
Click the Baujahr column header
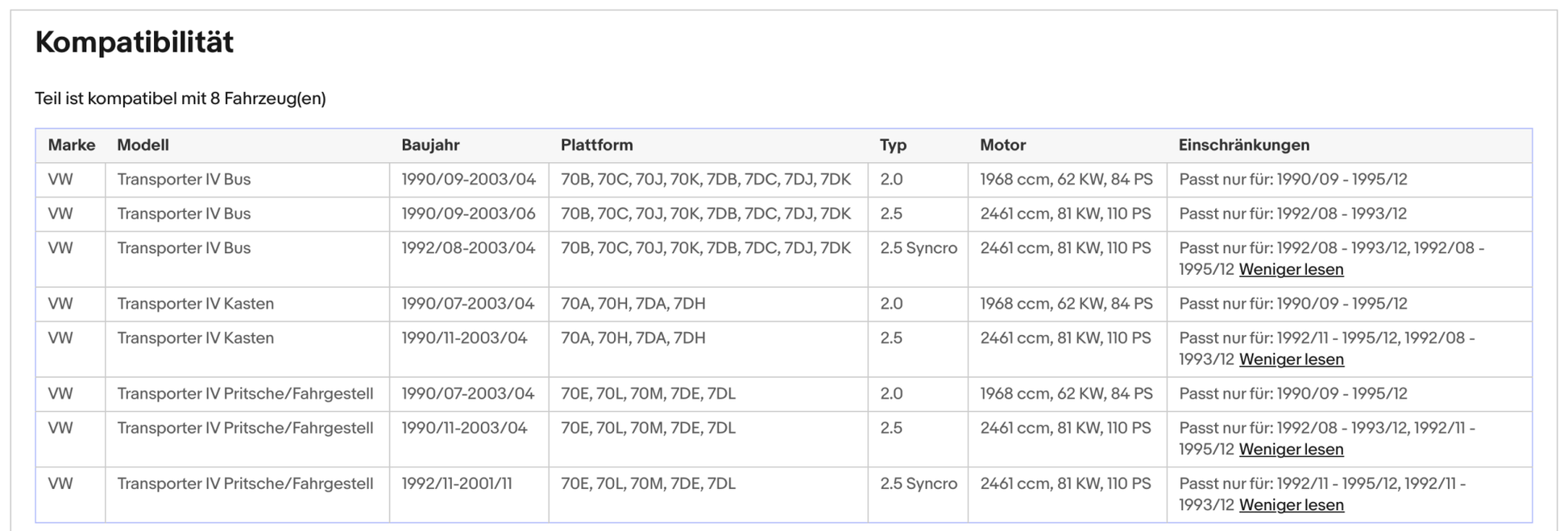430,145
